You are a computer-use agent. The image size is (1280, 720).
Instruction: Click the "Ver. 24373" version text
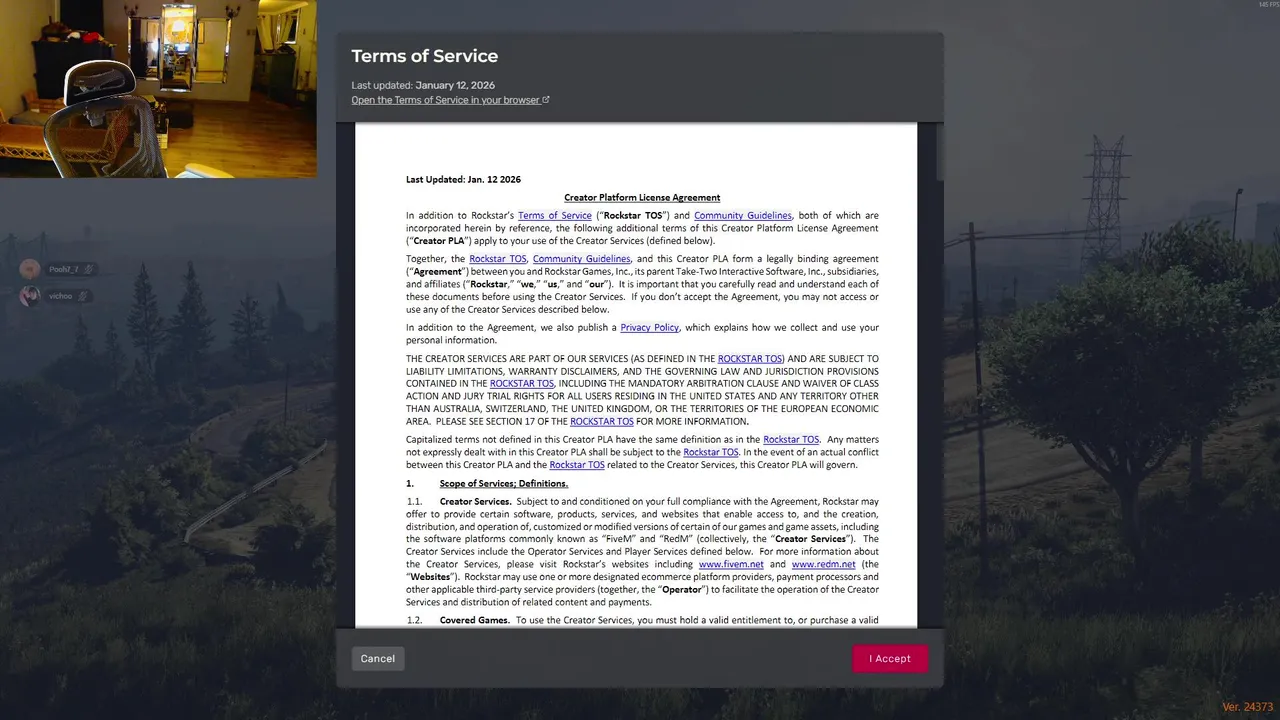coord(1247,707)
